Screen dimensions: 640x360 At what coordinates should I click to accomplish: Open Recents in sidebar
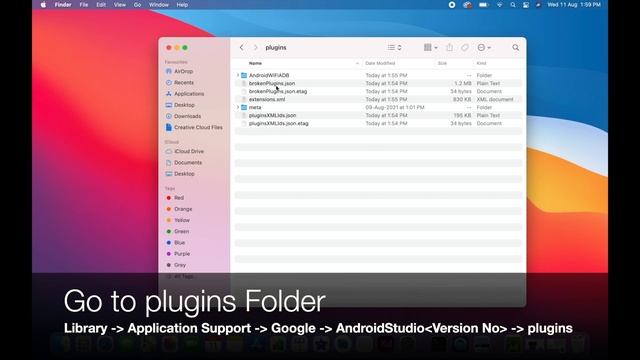[184, 82]
